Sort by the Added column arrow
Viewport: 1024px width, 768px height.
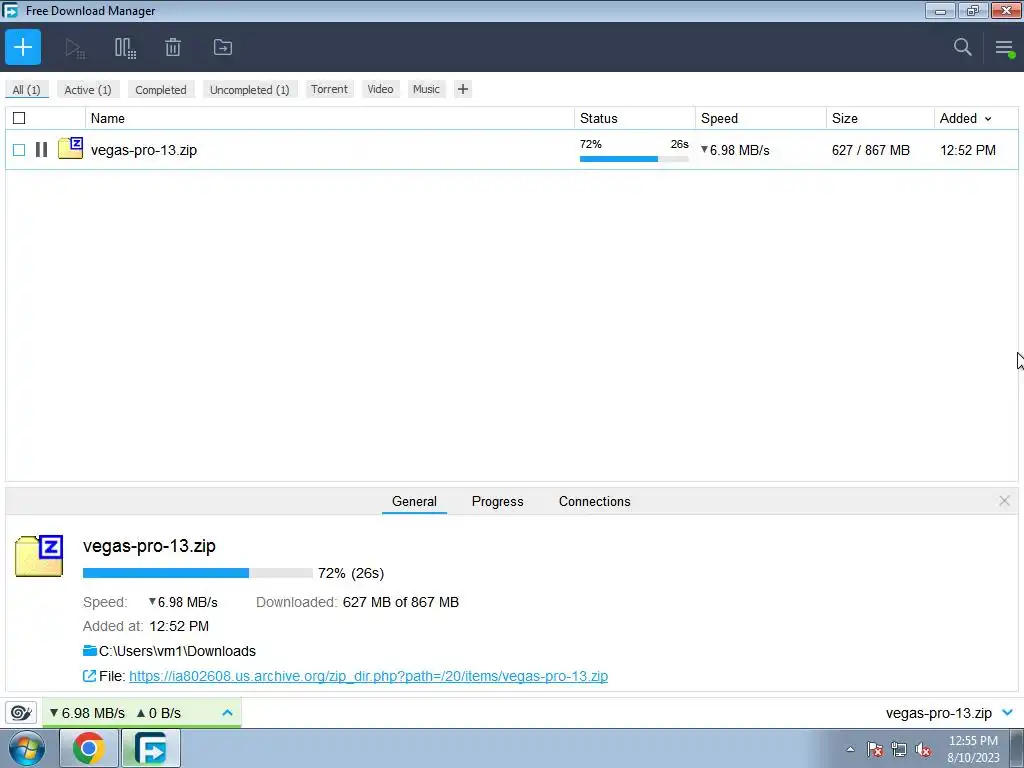click(988, 119)
